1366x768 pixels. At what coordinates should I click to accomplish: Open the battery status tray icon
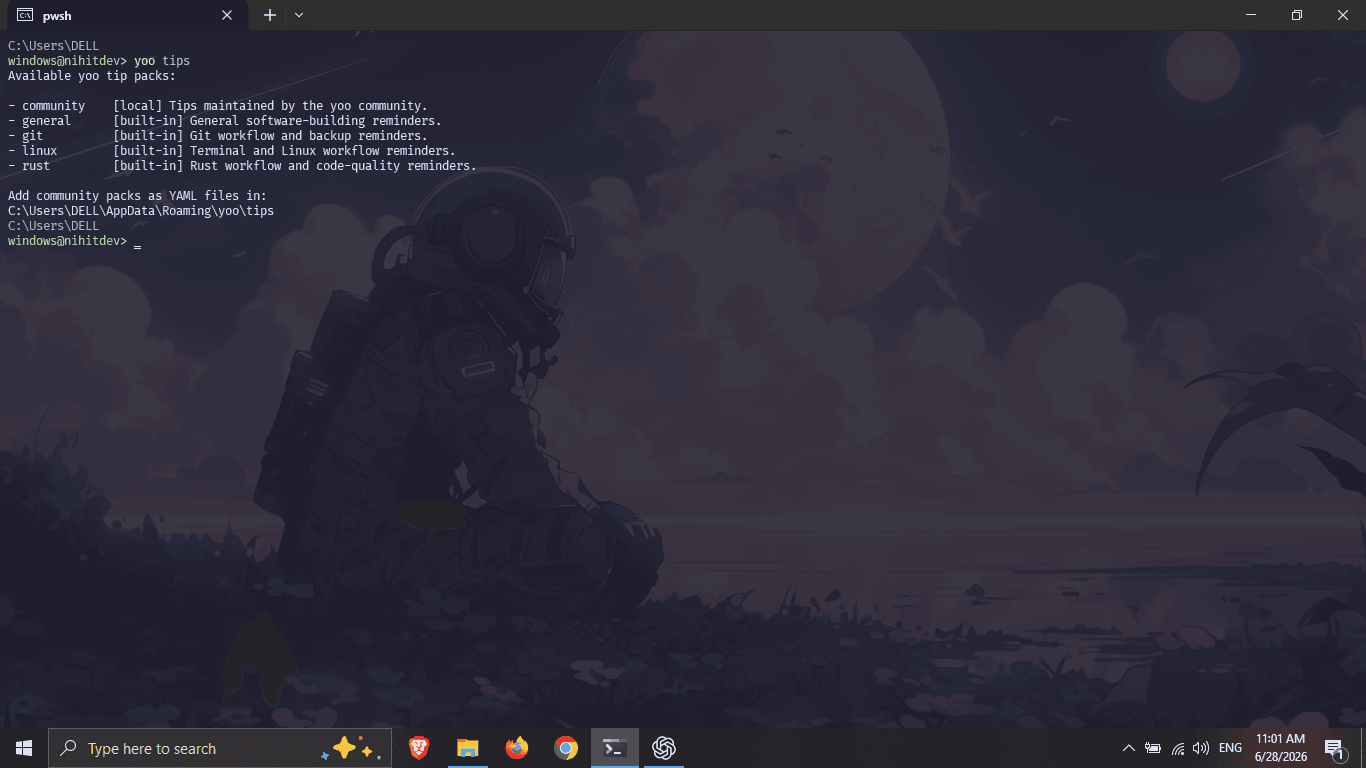(x=1153, y=748)
